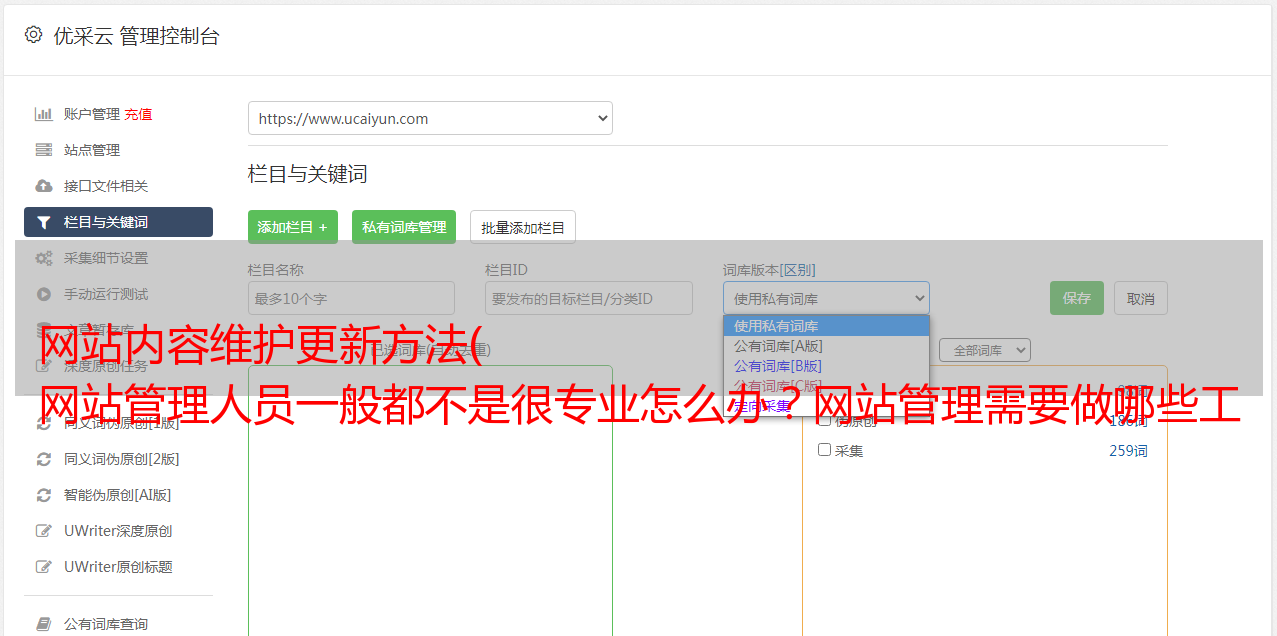
Task: Click the 栏目与关键词 page heading
Action: coord(308,174)
